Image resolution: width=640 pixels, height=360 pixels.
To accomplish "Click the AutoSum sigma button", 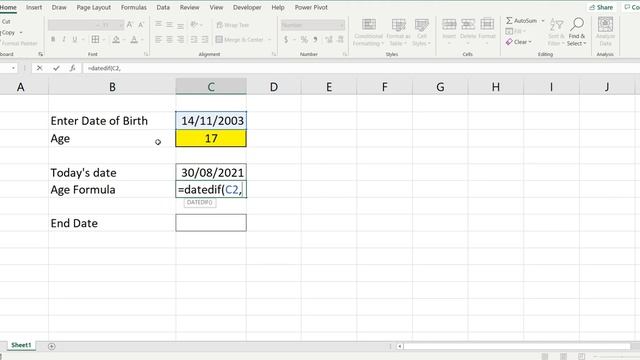I will (521, 20).
